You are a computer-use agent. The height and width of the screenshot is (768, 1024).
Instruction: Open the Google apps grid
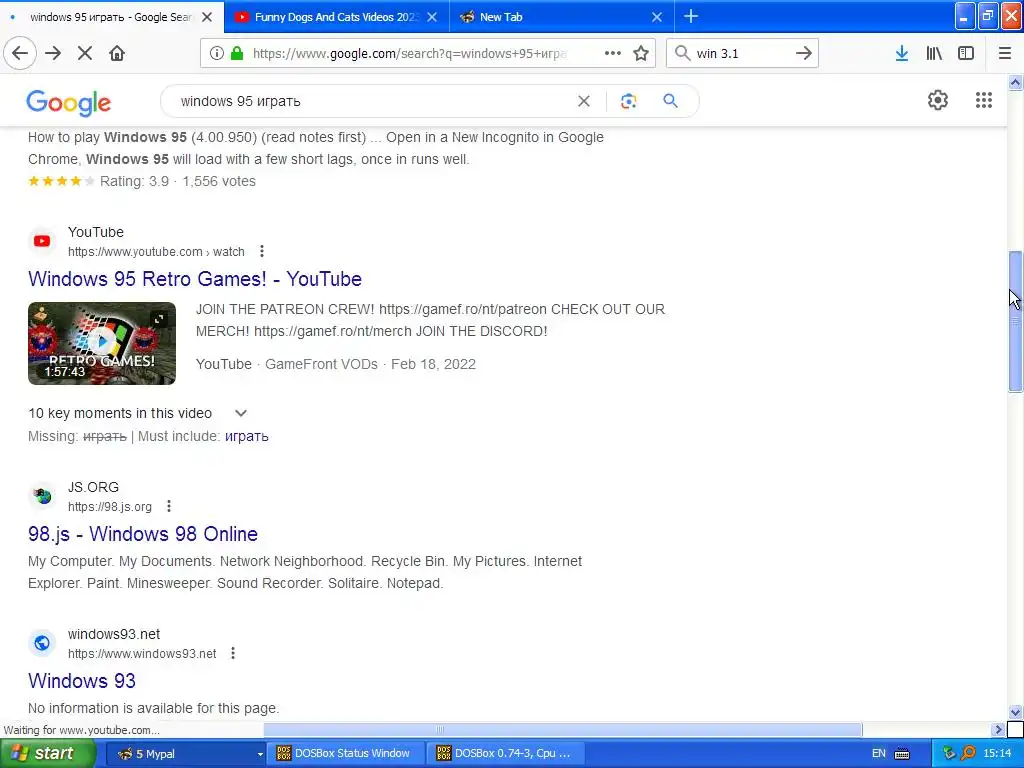984,100
